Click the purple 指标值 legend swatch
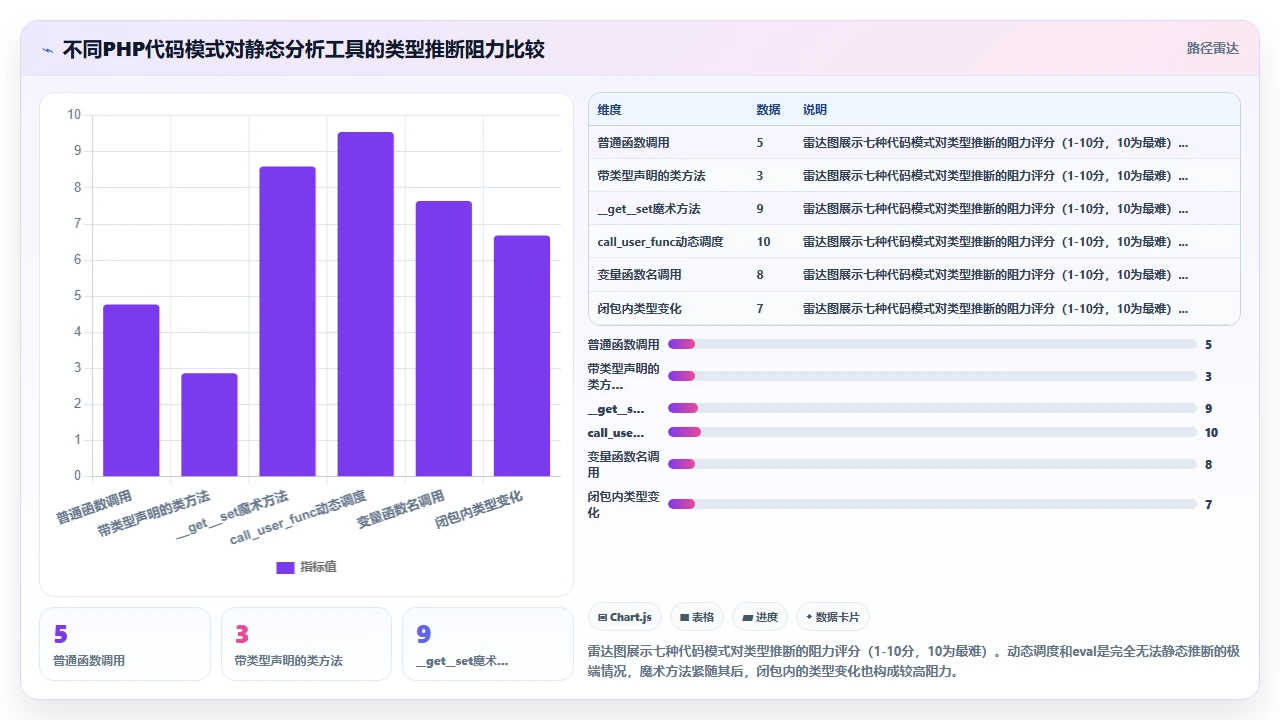Screen dimensions: 1280x720 (285, 567)
